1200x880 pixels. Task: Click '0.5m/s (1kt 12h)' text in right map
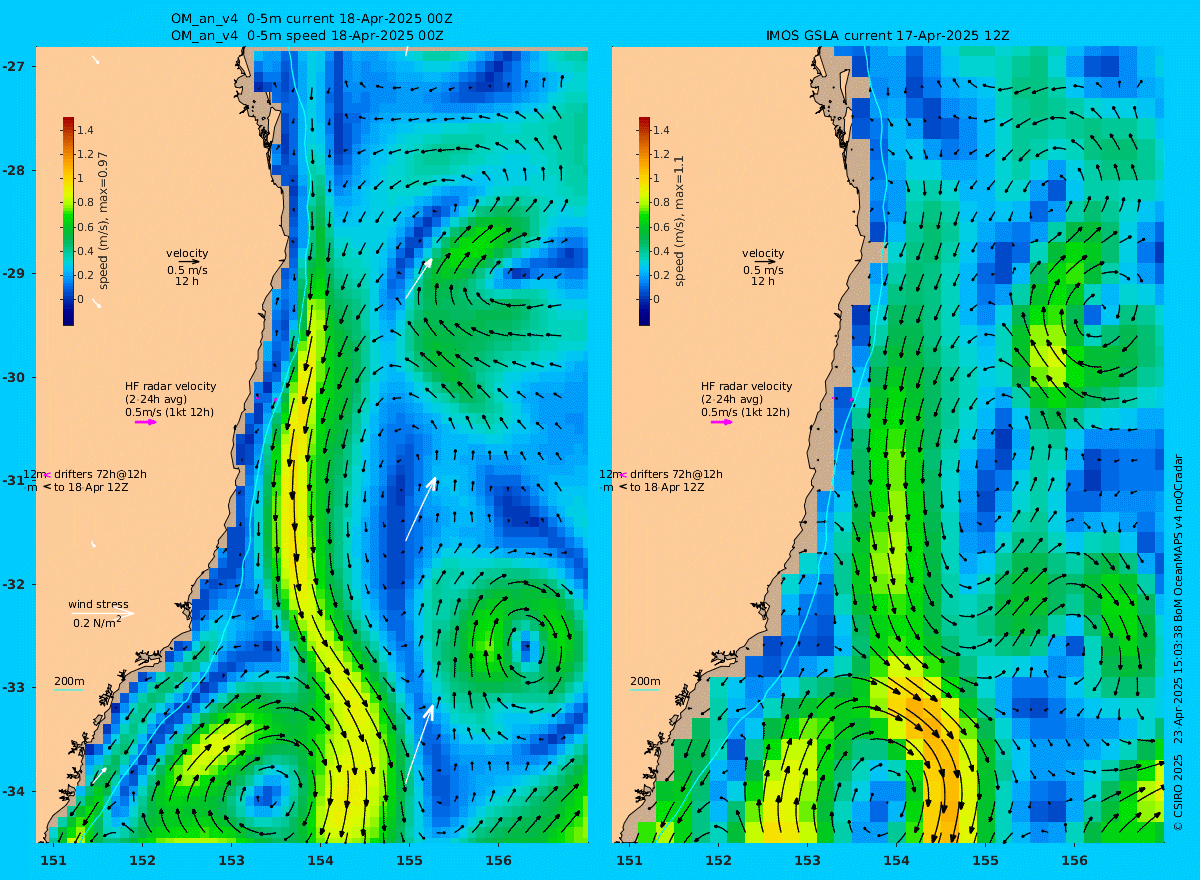(745, 412)
